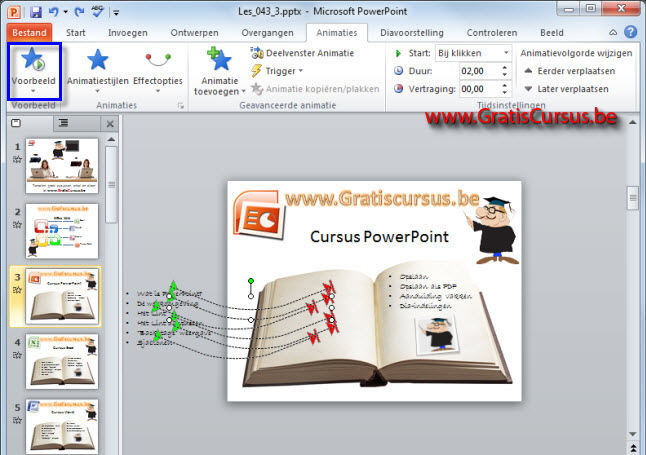Viewport: 646px width, 455px height.
Task: Click the Duur value field
Action: (479, 71)
